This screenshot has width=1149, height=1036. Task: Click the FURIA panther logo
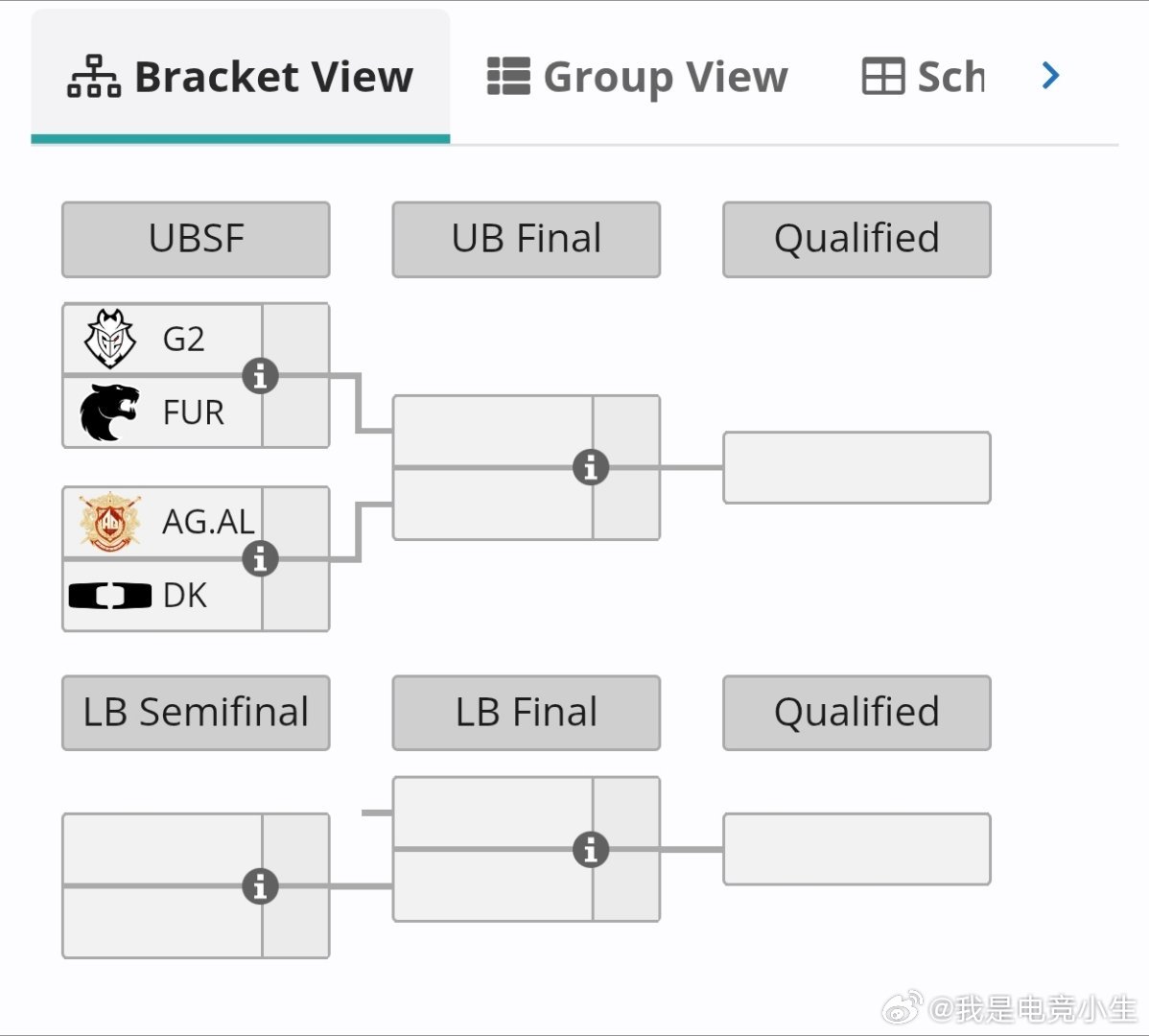pyautogui.click(x=109, y=412)
